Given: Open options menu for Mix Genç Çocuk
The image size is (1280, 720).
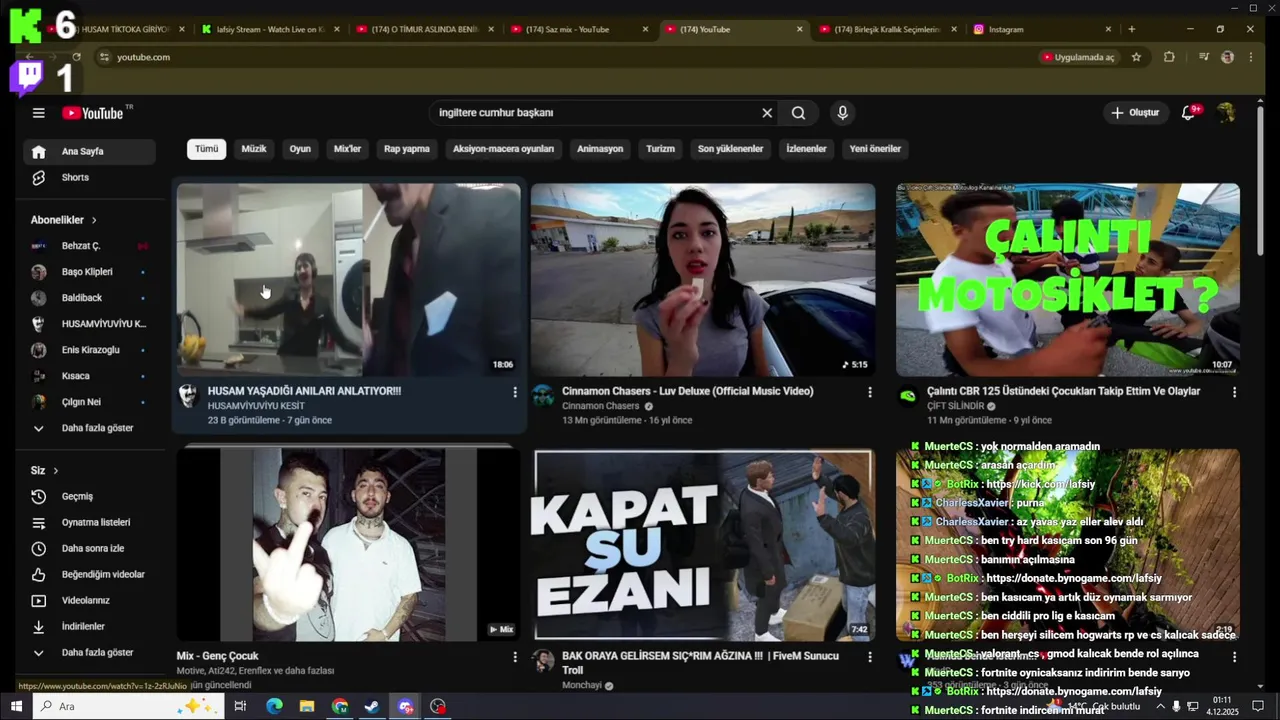Looking at the screenshot, I should pos(515,657).
